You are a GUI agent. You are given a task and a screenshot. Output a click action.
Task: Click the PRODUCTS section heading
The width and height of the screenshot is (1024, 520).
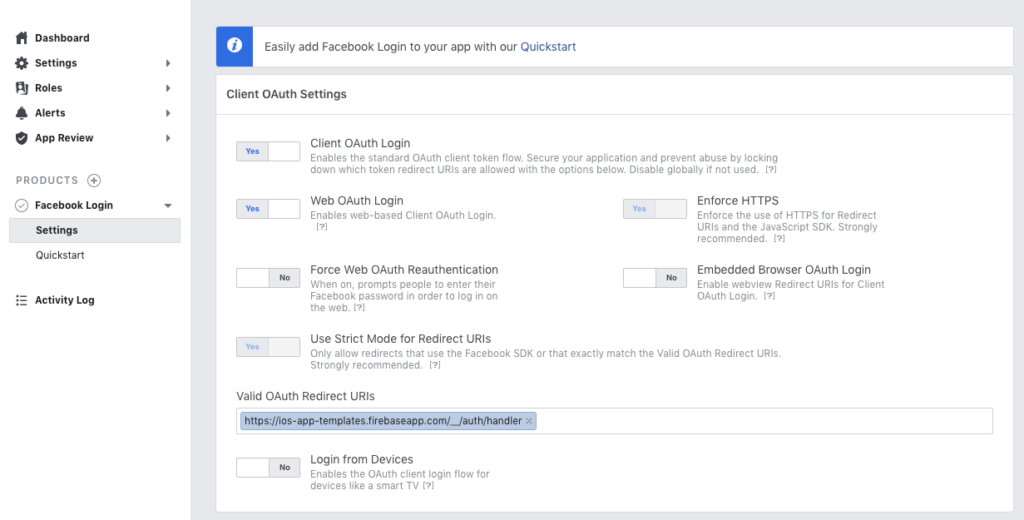click(47, 180)
